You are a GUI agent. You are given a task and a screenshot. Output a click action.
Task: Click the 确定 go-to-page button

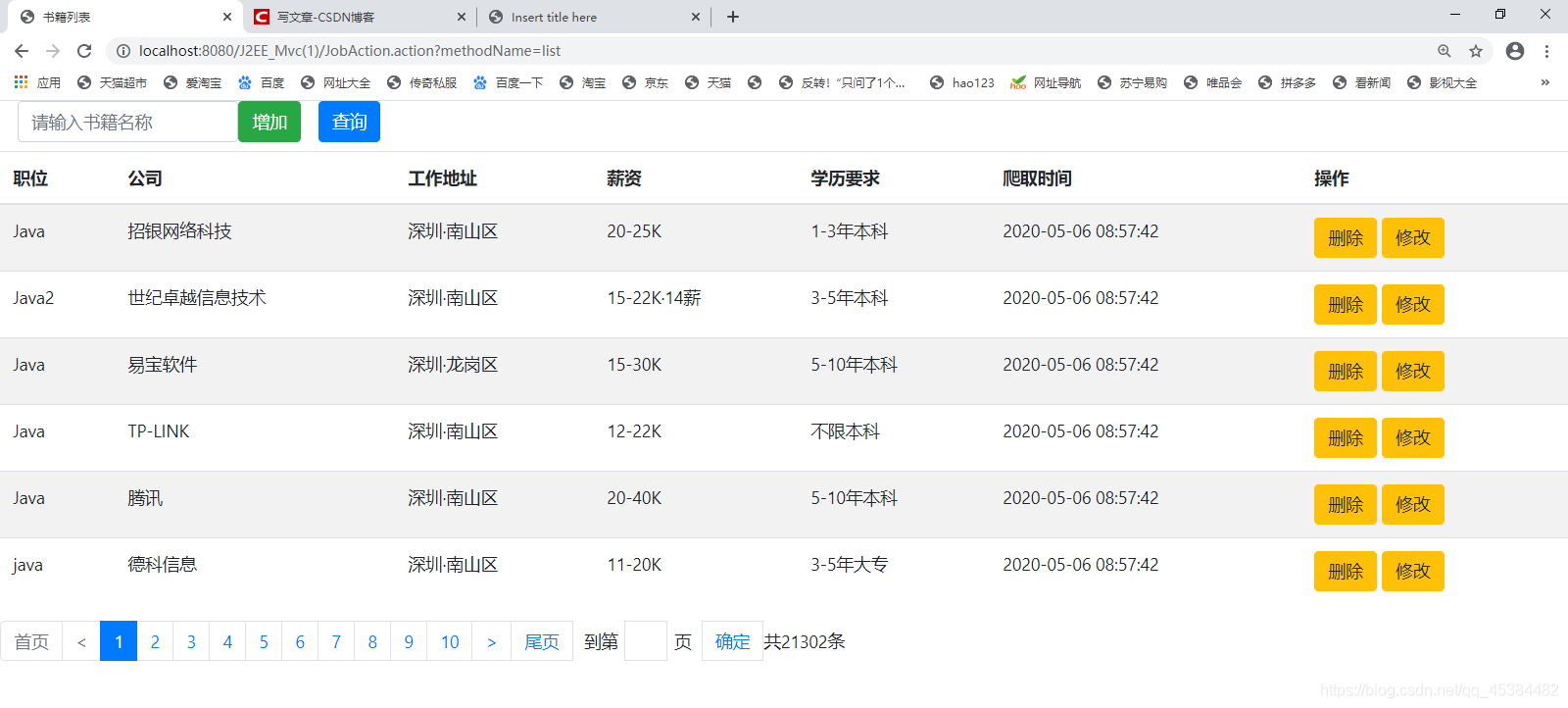point(732,641)
